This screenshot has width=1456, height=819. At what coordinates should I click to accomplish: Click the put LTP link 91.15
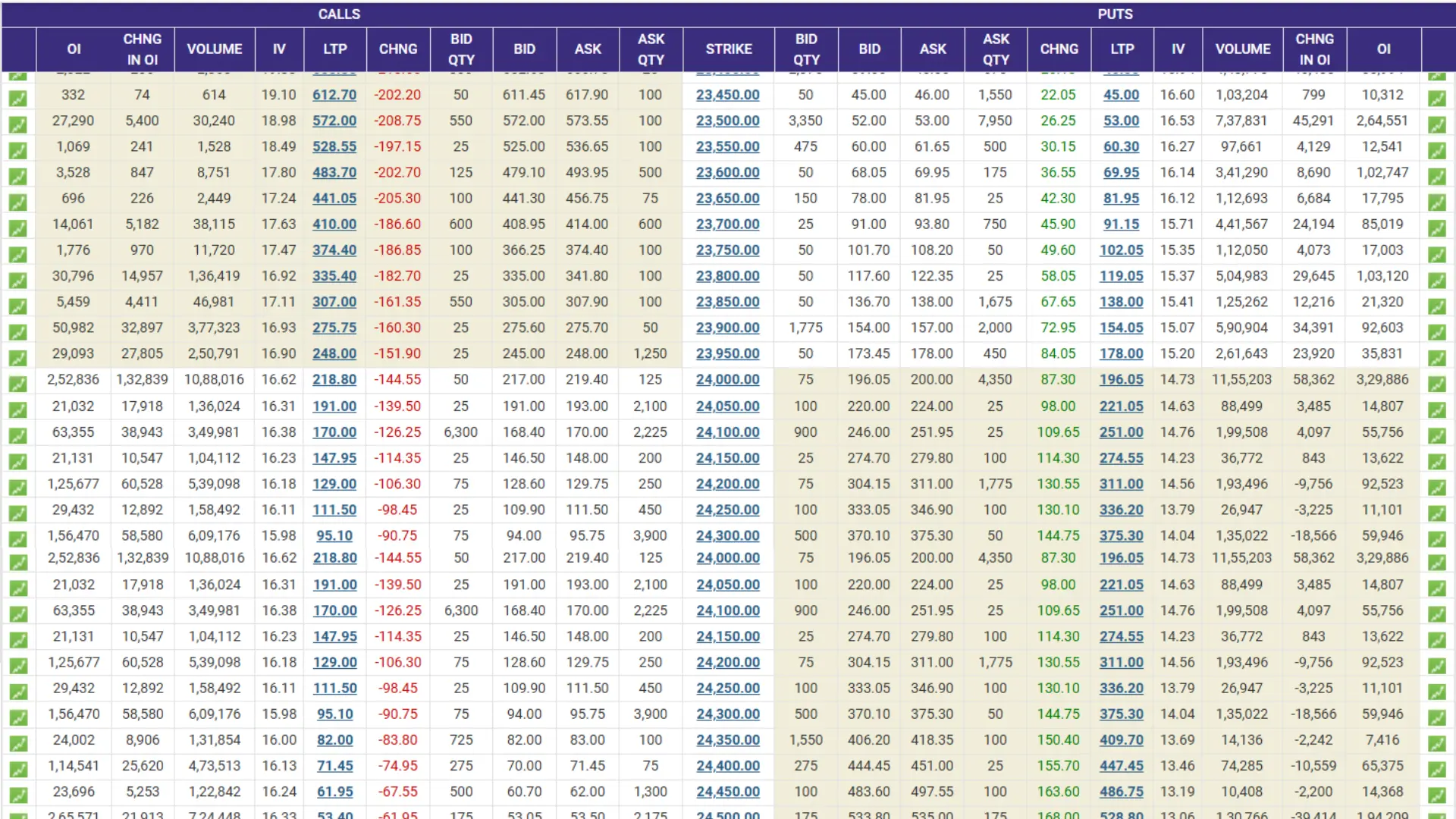(1121, 224)
